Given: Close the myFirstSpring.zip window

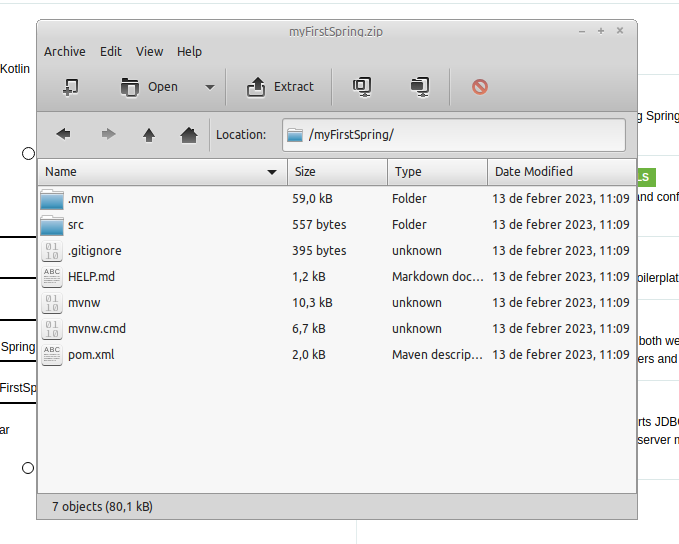Looking at the screenshot, I should pos(620,31).
